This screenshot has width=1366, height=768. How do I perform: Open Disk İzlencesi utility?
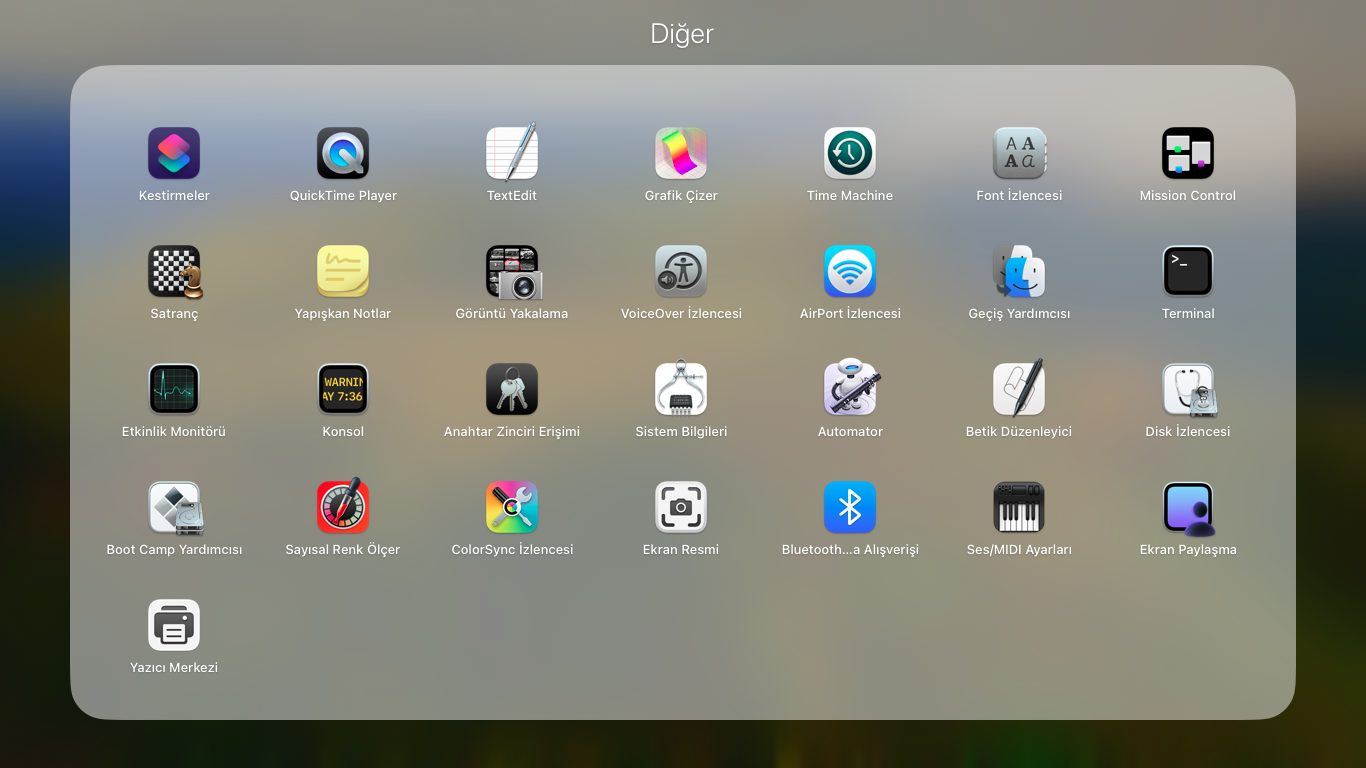1188,390
